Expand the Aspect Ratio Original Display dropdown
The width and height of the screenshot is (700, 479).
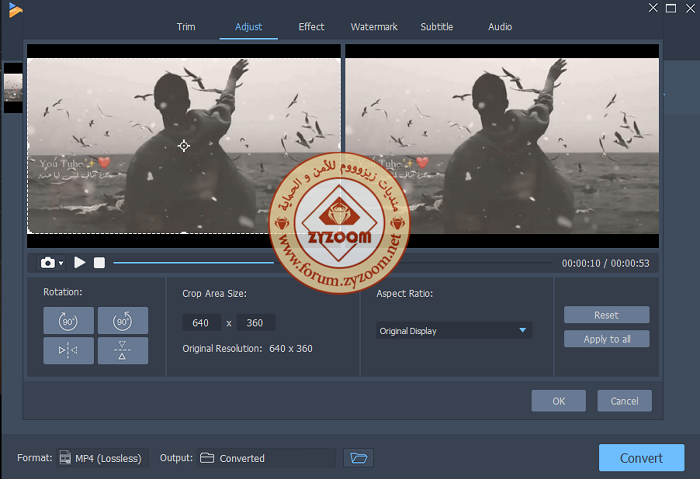click(x=454, y=331)
